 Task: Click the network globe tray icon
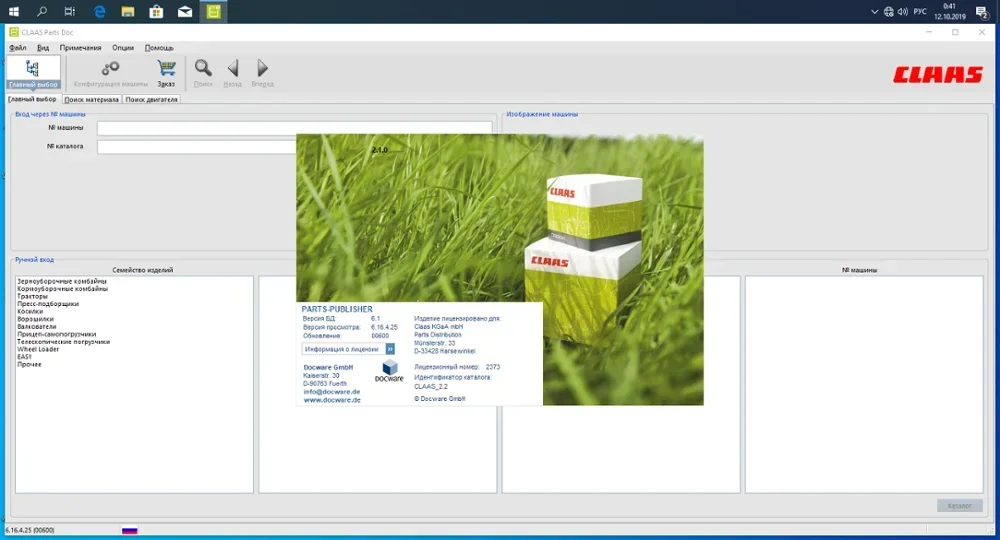click(888, 11)
